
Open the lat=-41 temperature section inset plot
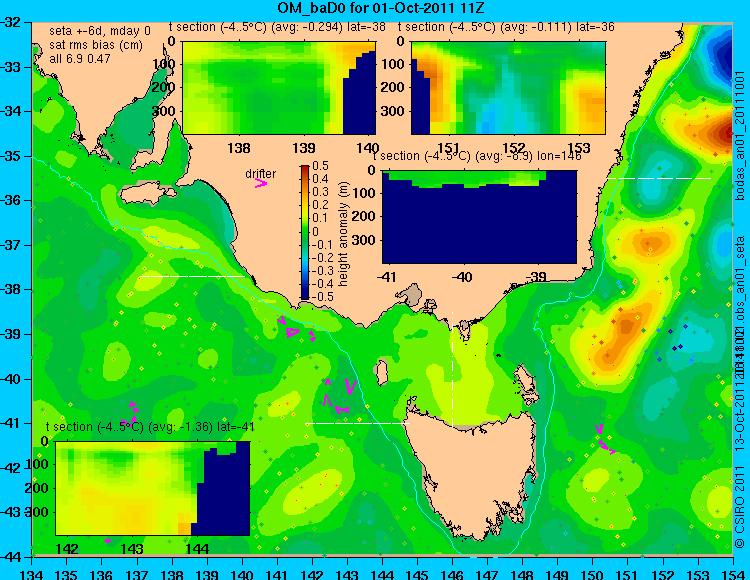(153, 488)
